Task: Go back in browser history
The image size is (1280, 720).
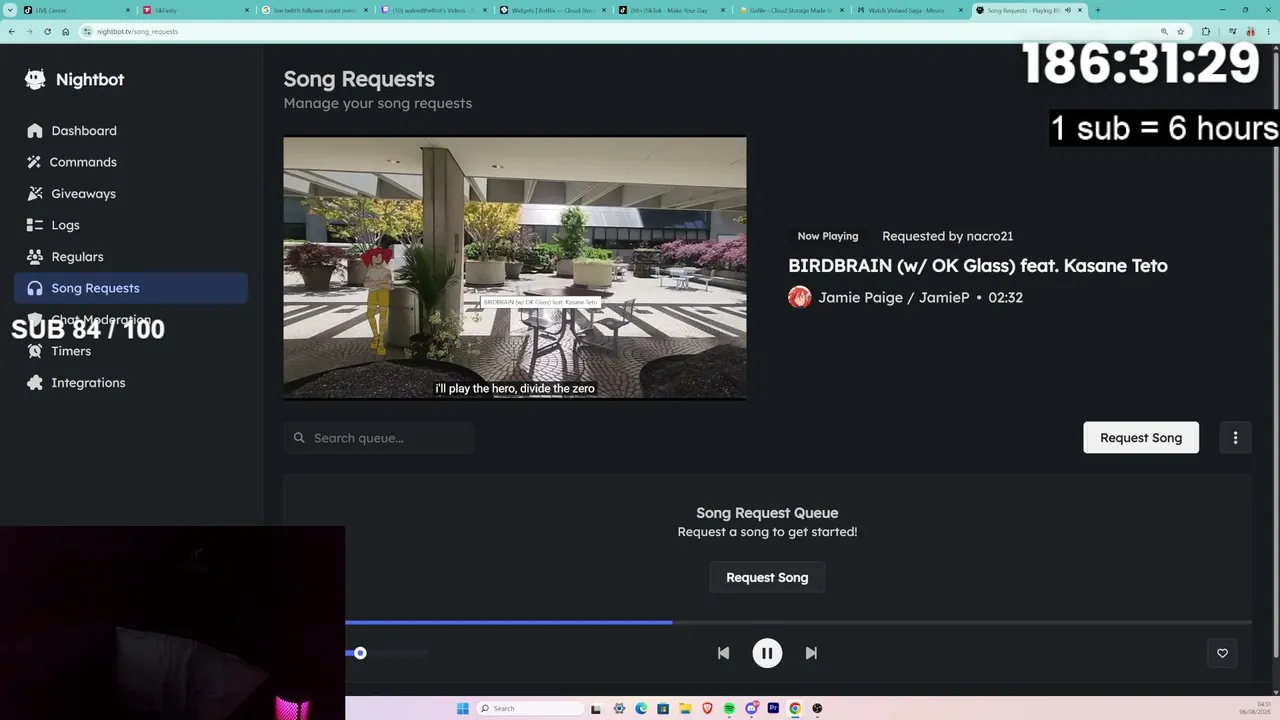Action: coord(11,31)
